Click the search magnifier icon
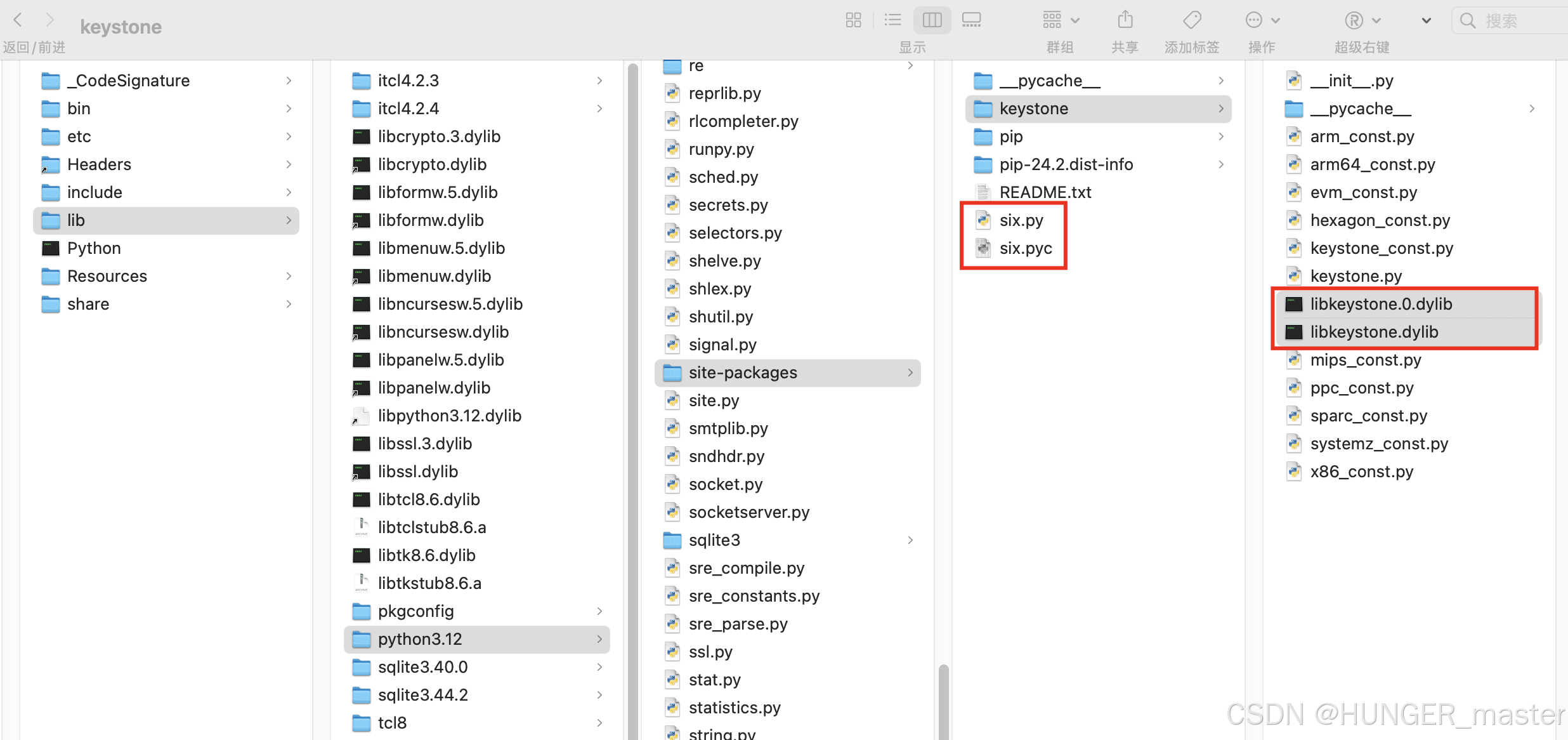 pyautogui.click(x=1468, y=20)
